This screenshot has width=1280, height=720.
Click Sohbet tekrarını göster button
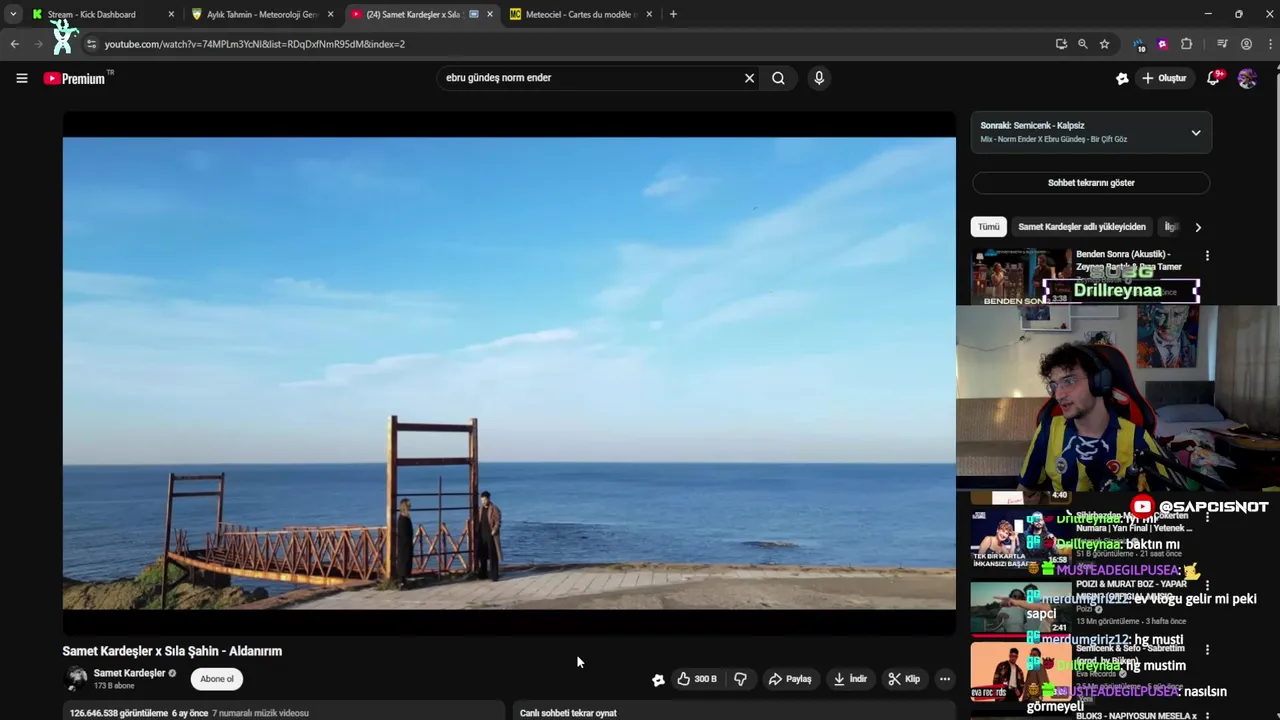click(x=1091, y=183)
